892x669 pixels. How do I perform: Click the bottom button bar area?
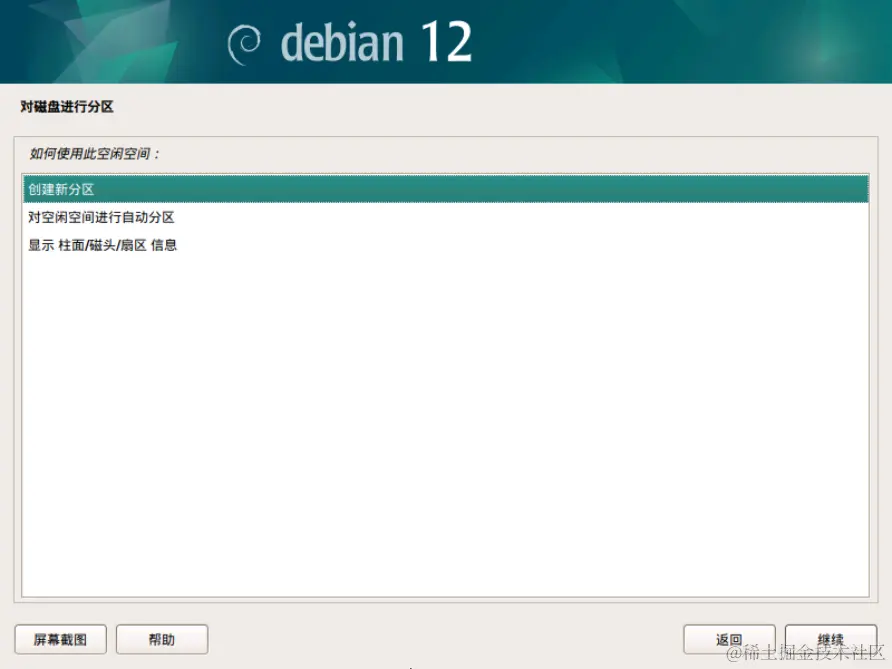pos(445,638)
